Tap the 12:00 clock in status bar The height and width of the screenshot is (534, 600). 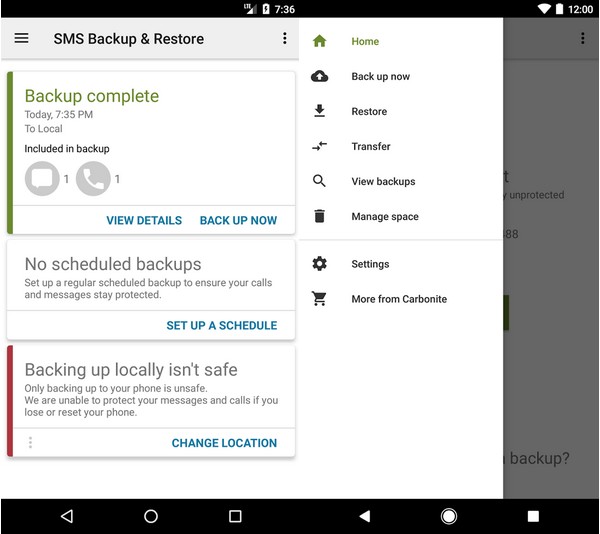point(580,9)
